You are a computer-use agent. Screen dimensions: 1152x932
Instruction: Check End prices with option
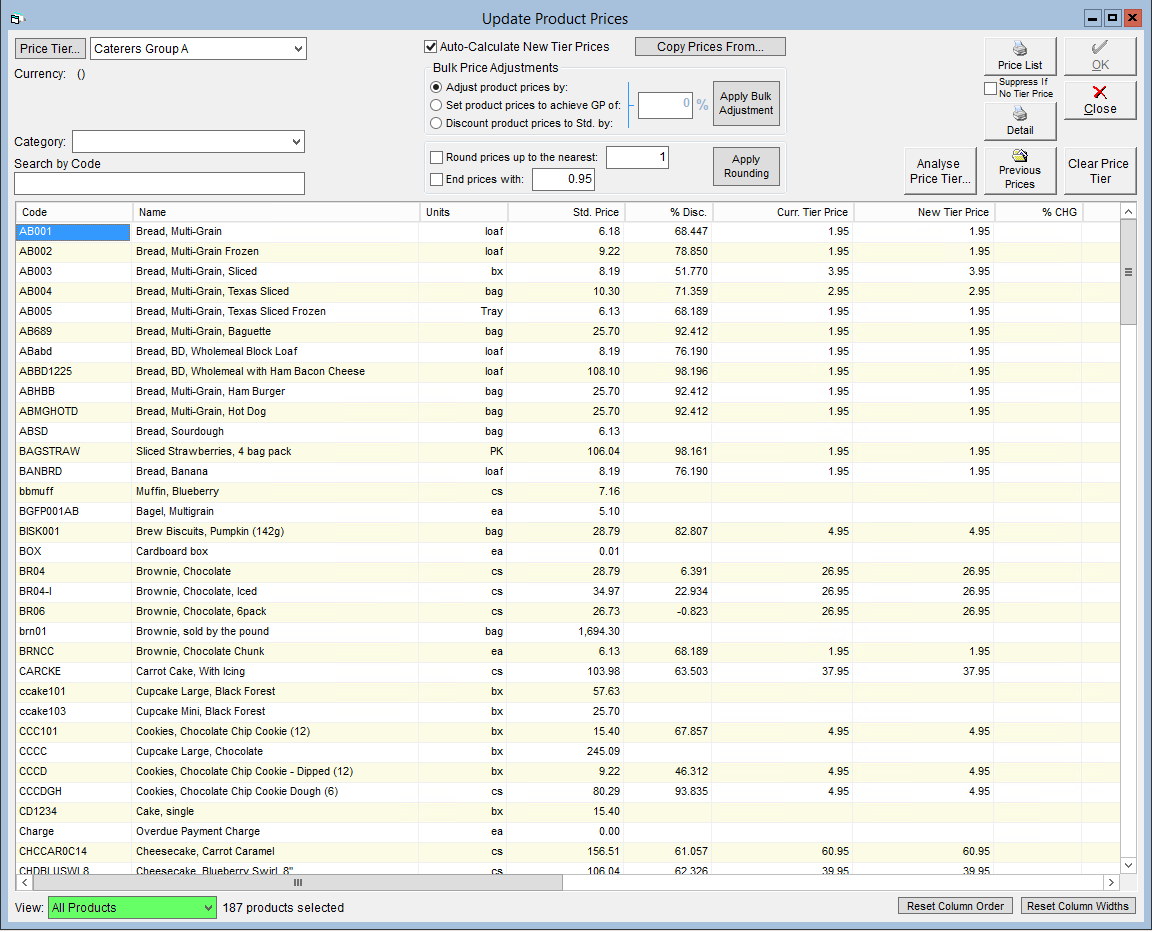coord(436,179)
